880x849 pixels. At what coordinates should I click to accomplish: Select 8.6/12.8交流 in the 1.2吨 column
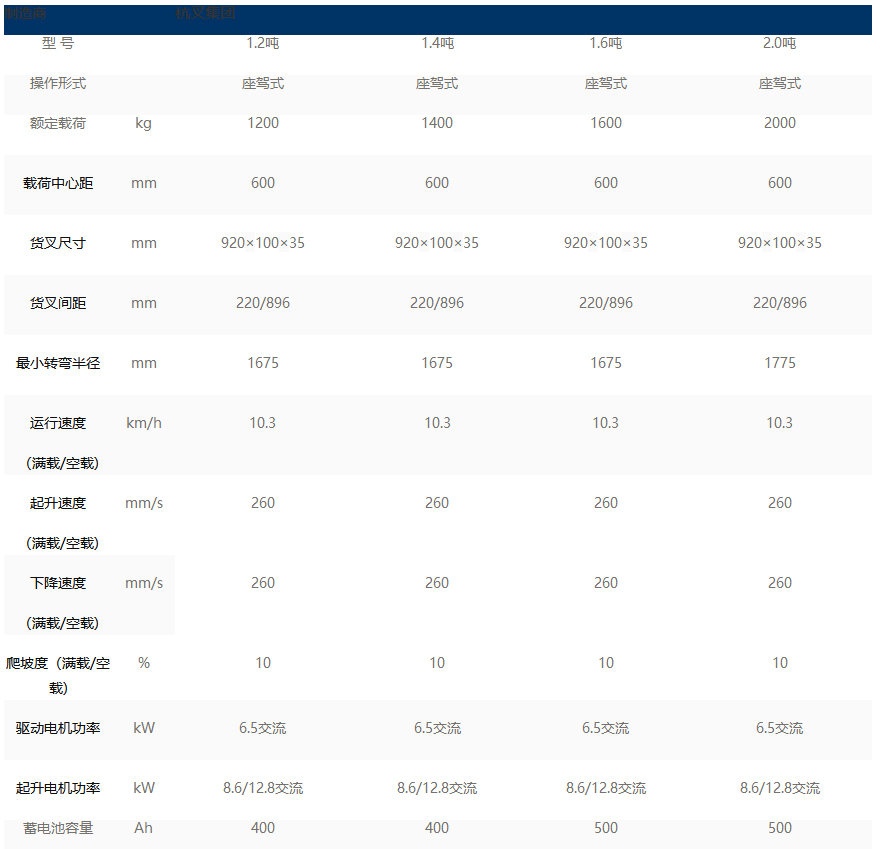263,788
